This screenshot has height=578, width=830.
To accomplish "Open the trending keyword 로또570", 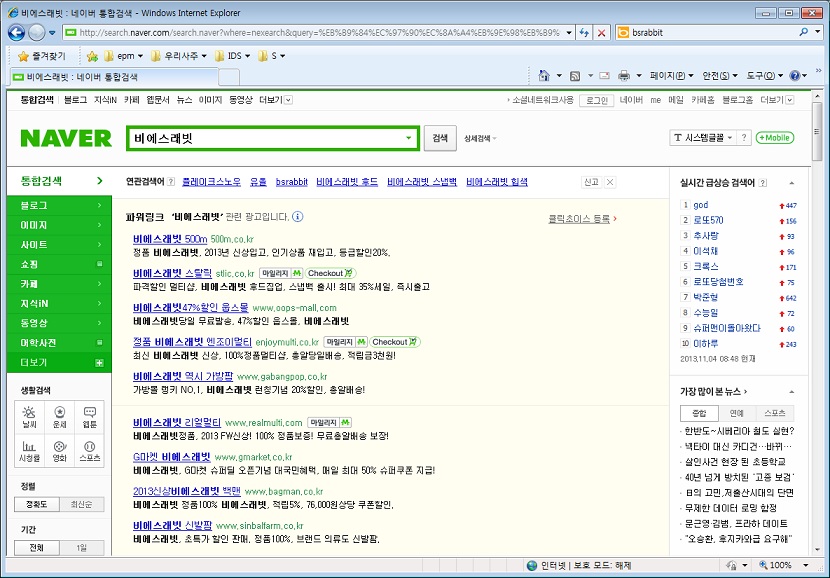I will tap(708, 220).
